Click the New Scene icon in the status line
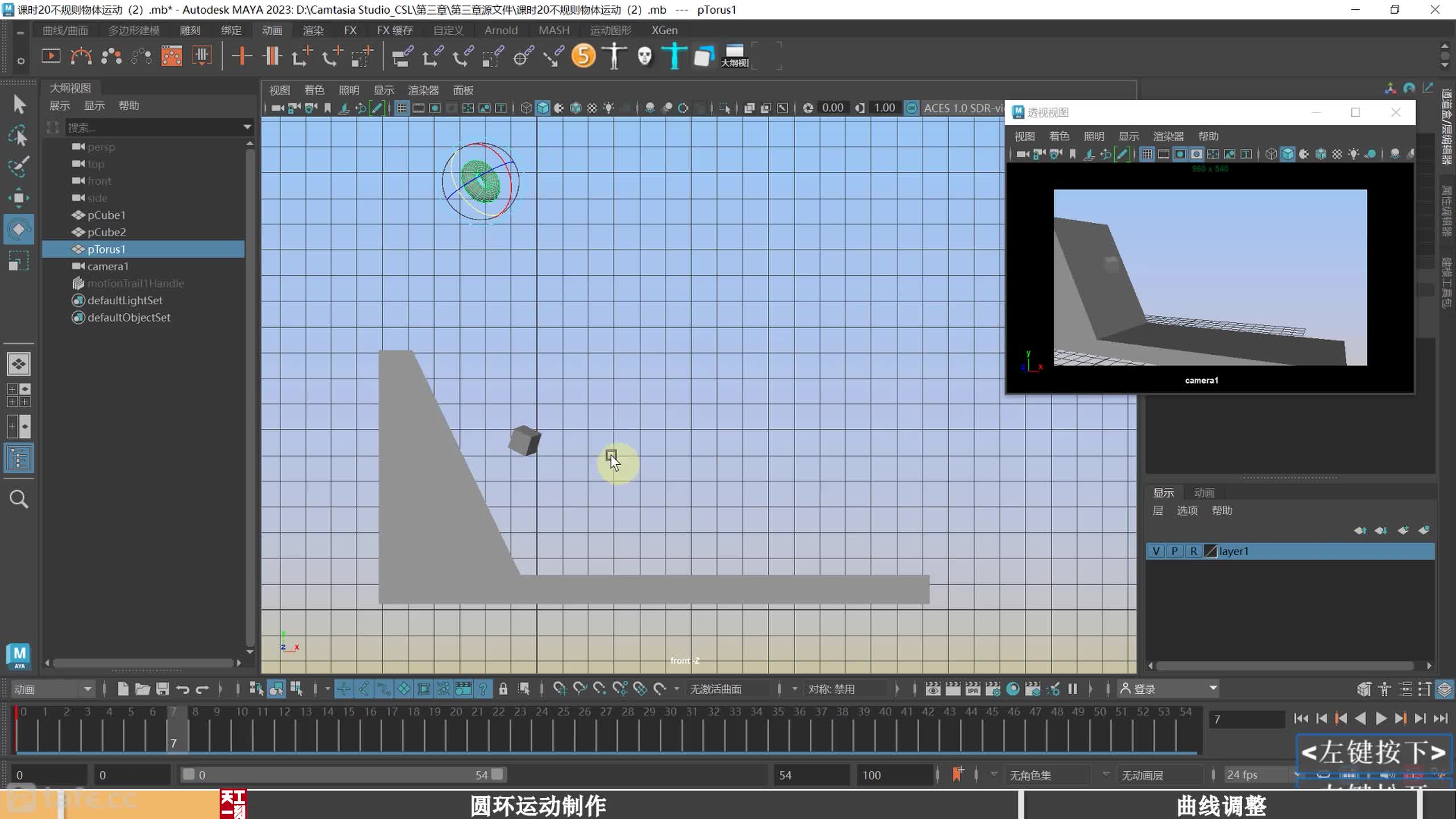This screenshot has height=819, width=1456. (123, 689)
